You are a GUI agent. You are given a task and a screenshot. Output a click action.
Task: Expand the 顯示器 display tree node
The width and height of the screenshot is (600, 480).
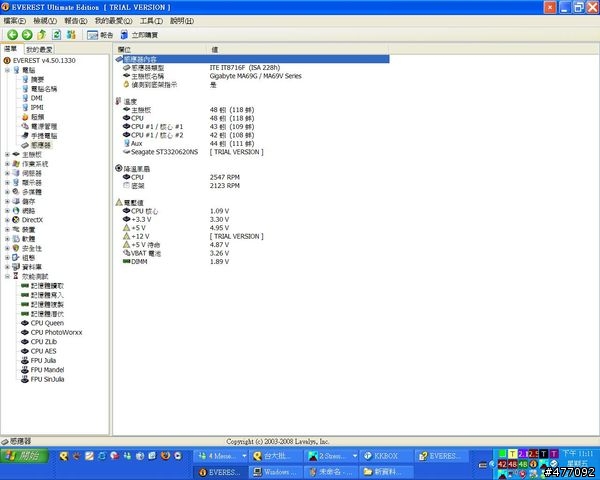pyautogui.click(x=7, y=183)
